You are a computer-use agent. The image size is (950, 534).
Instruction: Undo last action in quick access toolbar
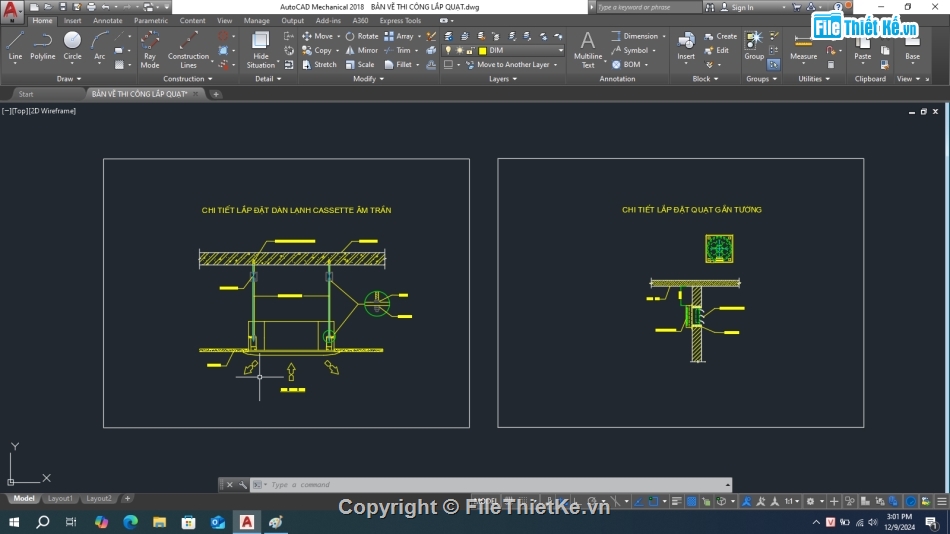tap(105, 7)
